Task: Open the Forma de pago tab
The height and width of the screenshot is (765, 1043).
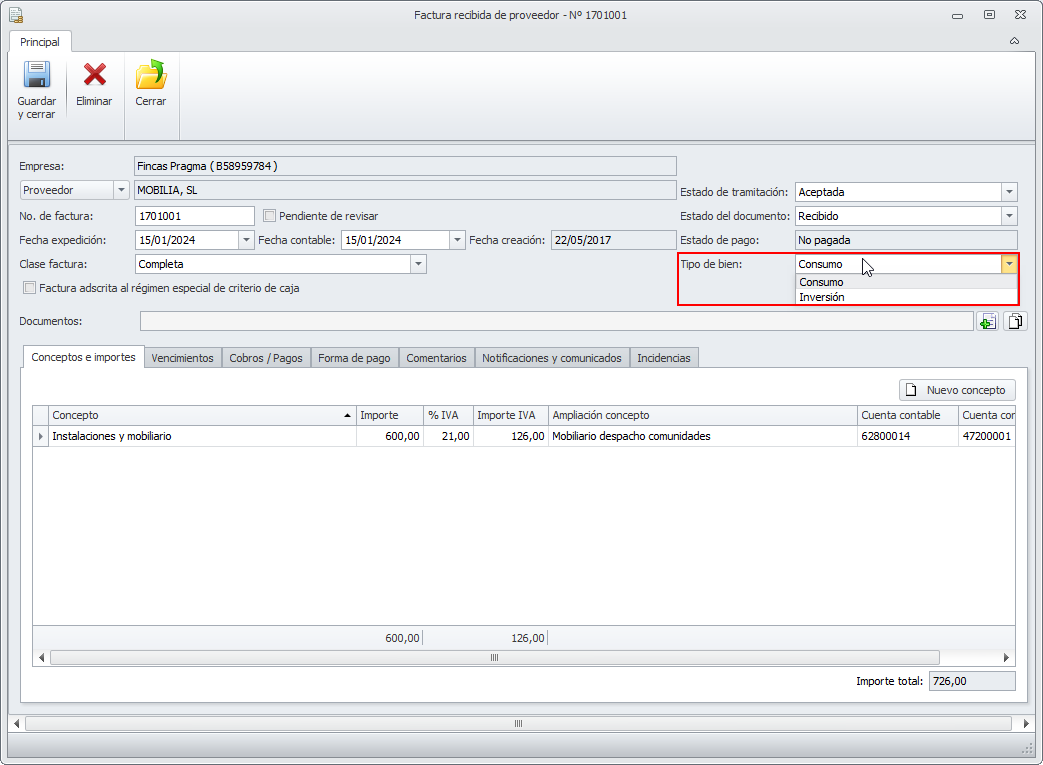Action: pos(354,358)
